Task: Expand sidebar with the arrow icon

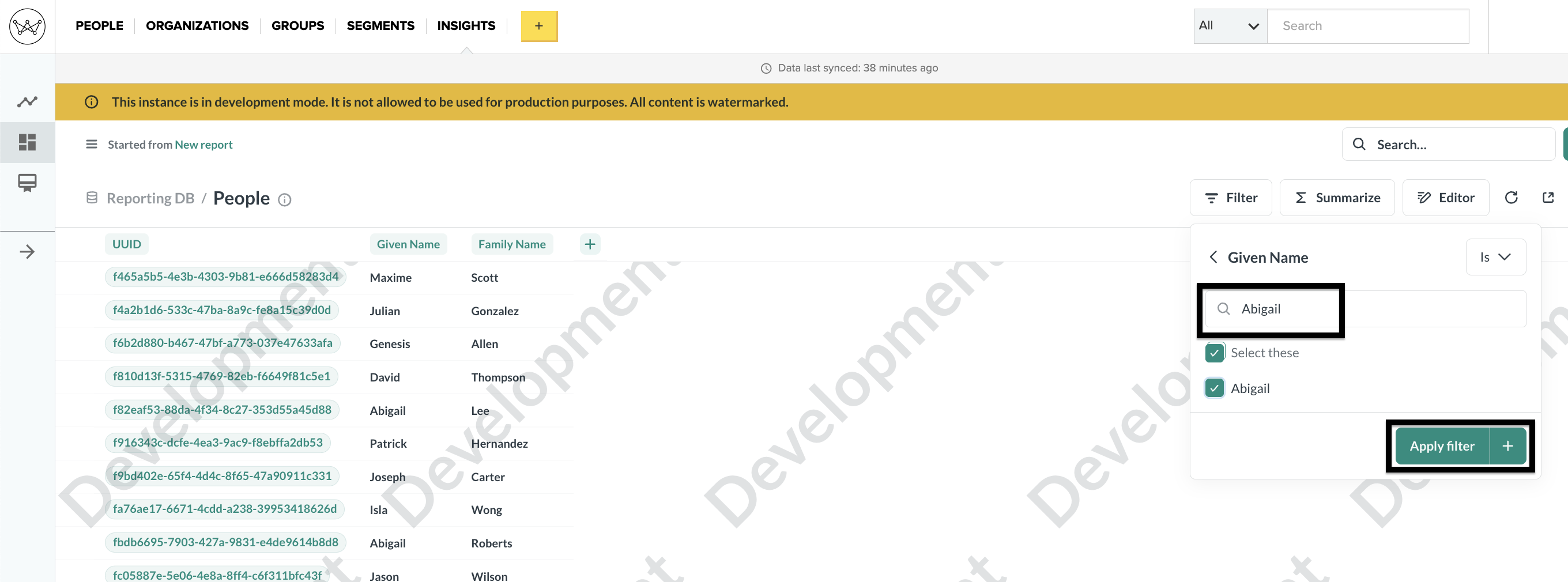Action: [28, 252]
